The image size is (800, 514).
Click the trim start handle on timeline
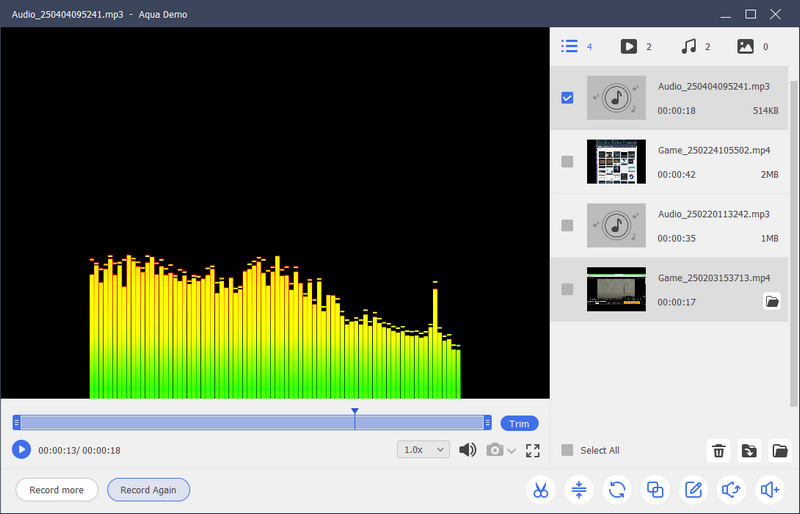(17, 423)
